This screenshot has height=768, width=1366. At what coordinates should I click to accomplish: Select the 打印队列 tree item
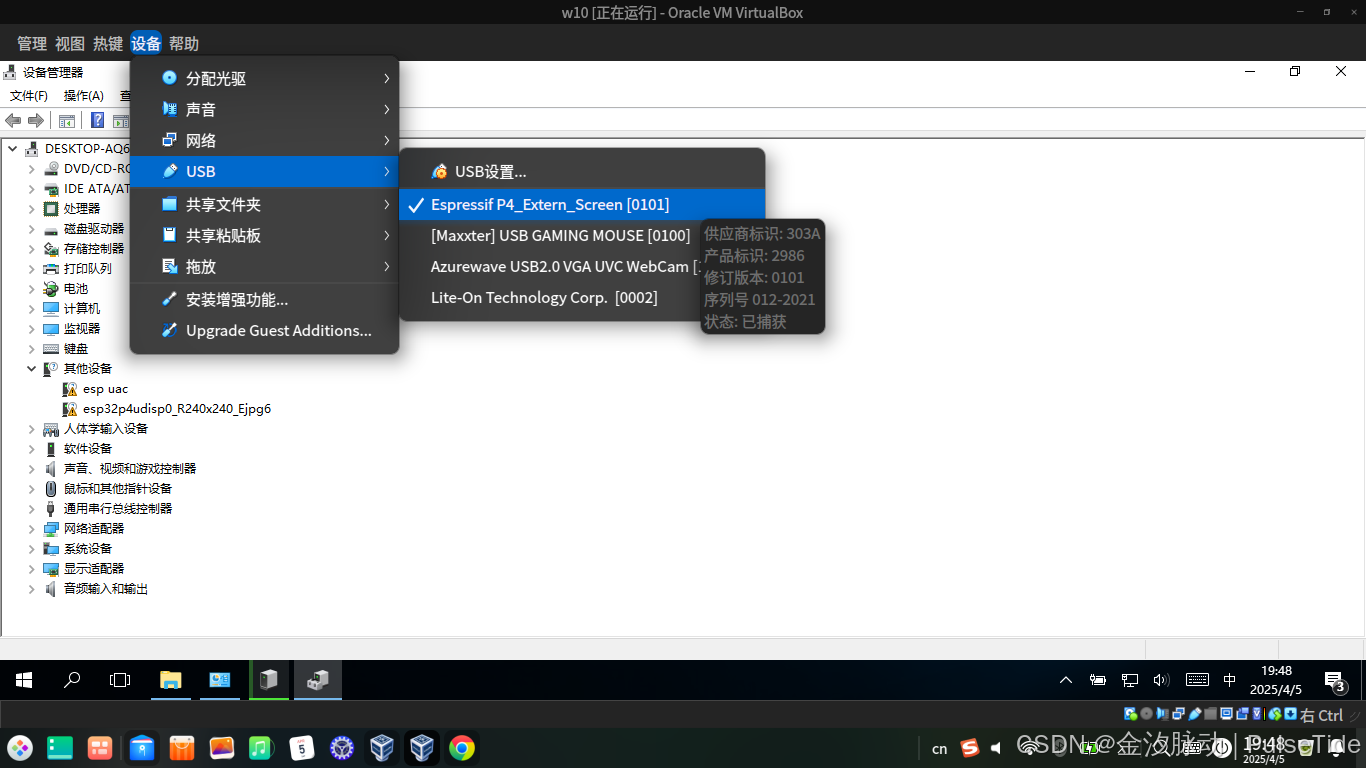point(88,269)
